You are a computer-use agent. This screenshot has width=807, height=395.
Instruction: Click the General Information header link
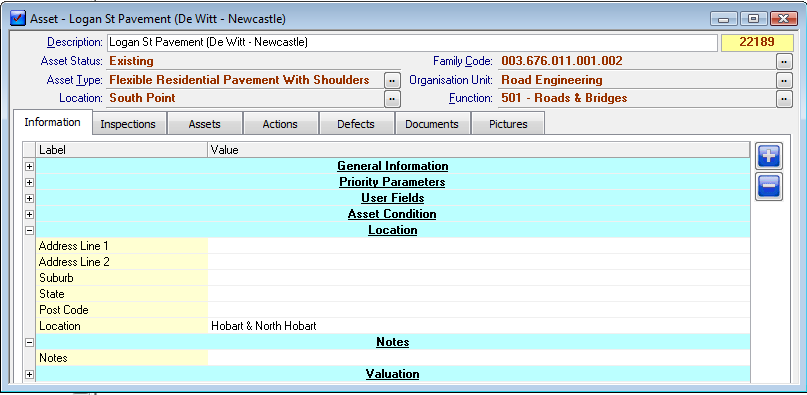point(393,166)
